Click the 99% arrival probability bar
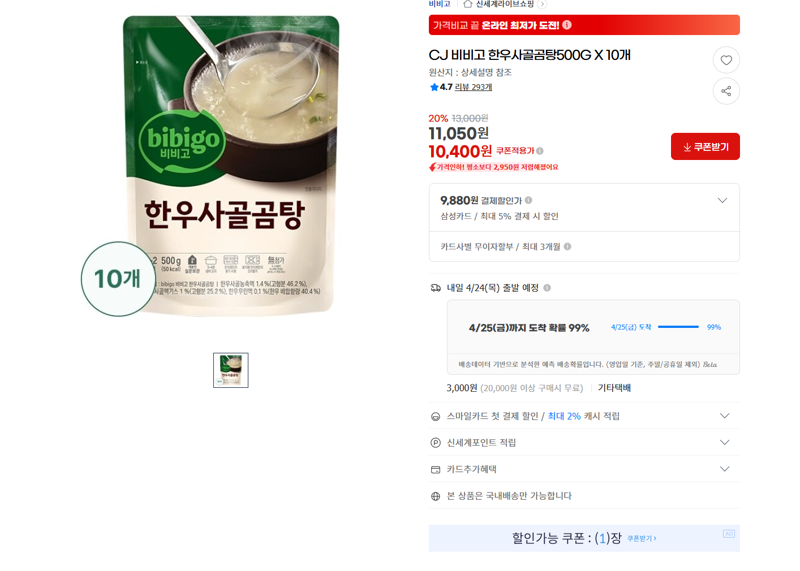Image resolution: width=800 pixels, height=571 pixels. coord(678,327)
